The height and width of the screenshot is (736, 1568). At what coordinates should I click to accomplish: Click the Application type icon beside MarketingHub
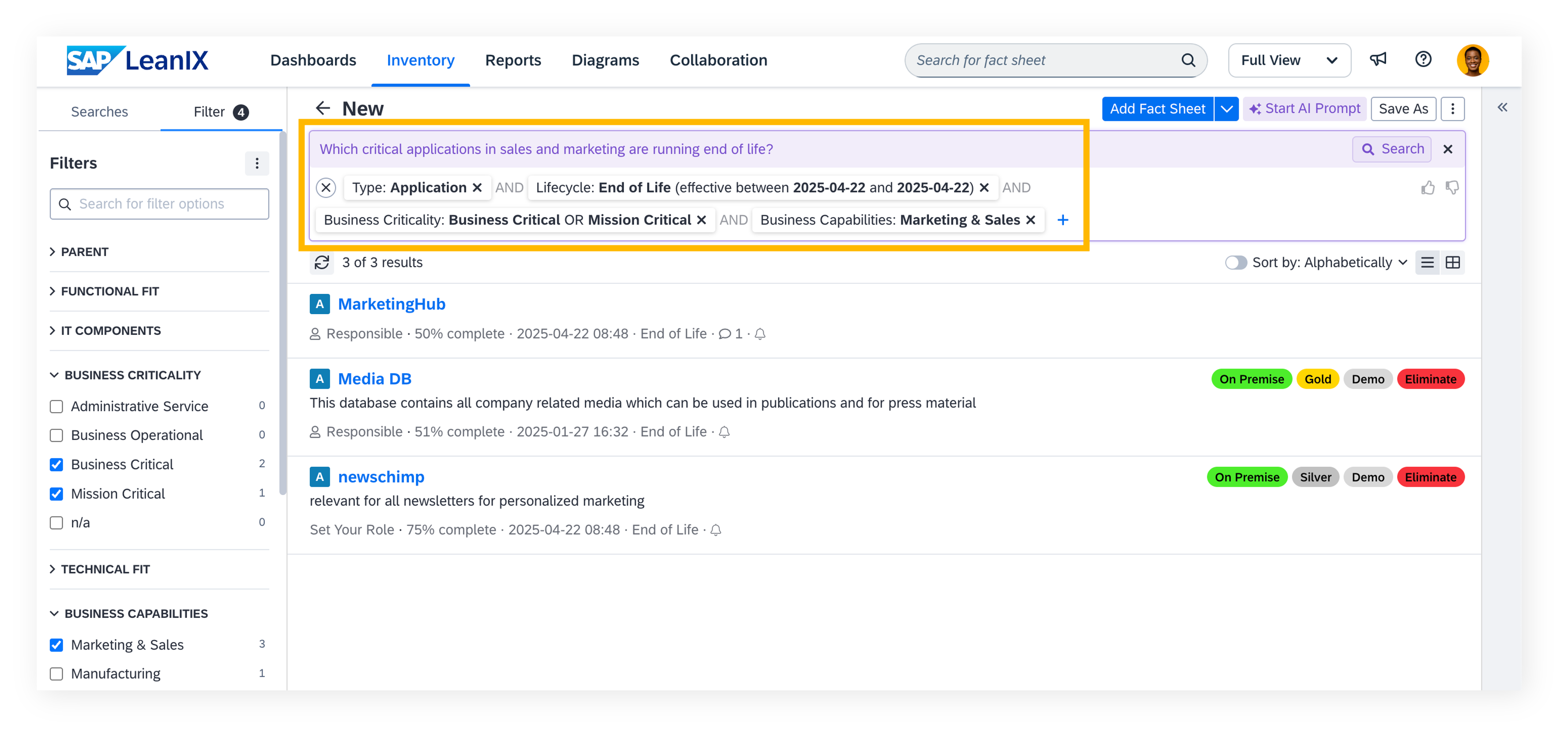(320, 304)
